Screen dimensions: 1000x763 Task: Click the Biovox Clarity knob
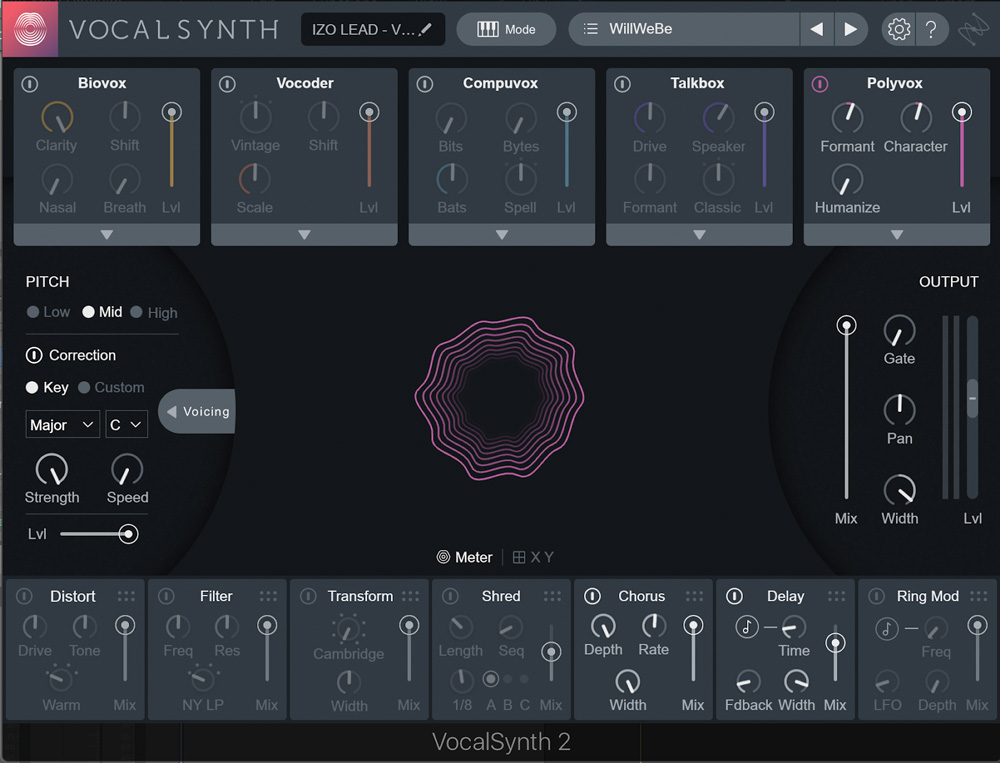click(57, 117)
